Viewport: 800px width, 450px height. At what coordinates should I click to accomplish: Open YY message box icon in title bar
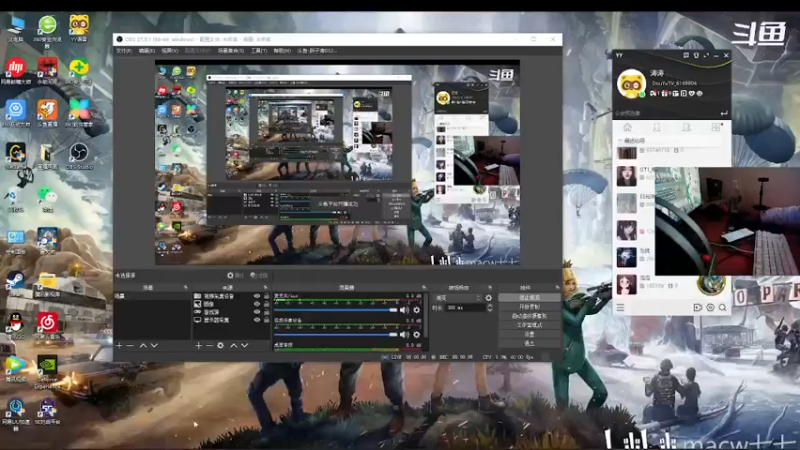pos(686,55)
